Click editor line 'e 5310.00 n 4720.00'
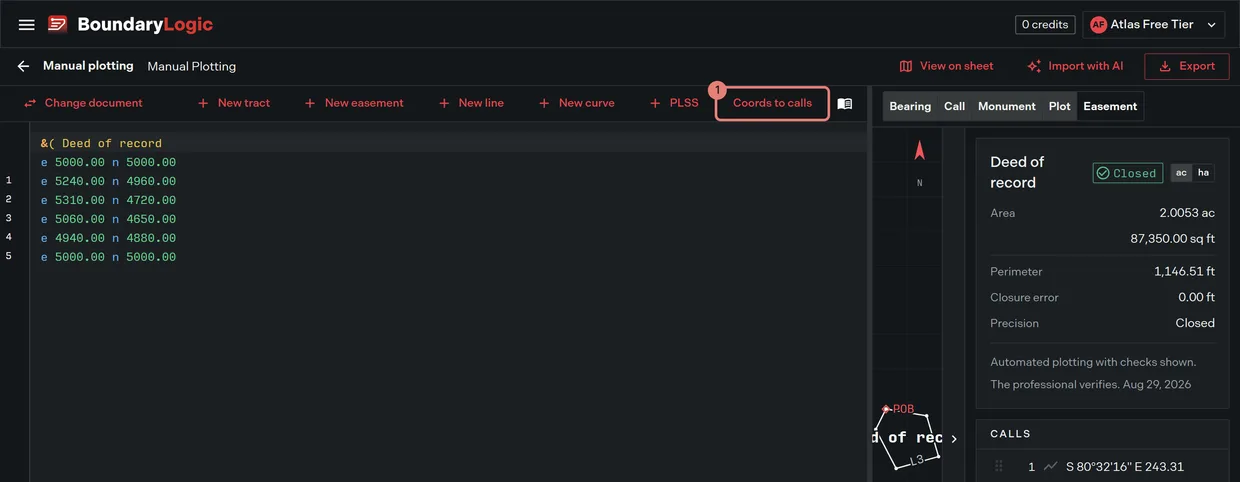 coord(108,200)
